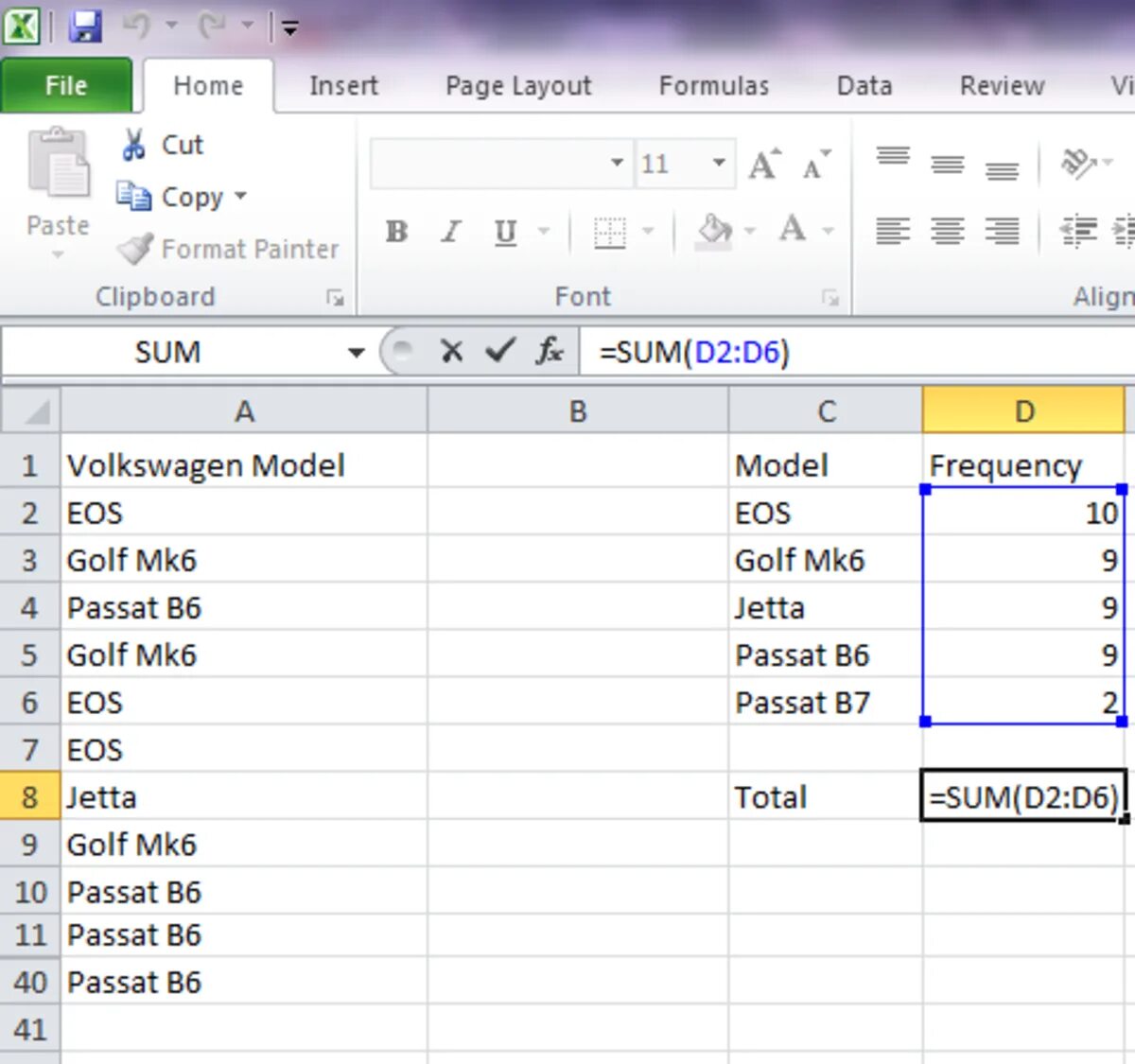Expand the Font Color dropdown arrow
Screen dimensions: 1135x1064
click(829, 231)
